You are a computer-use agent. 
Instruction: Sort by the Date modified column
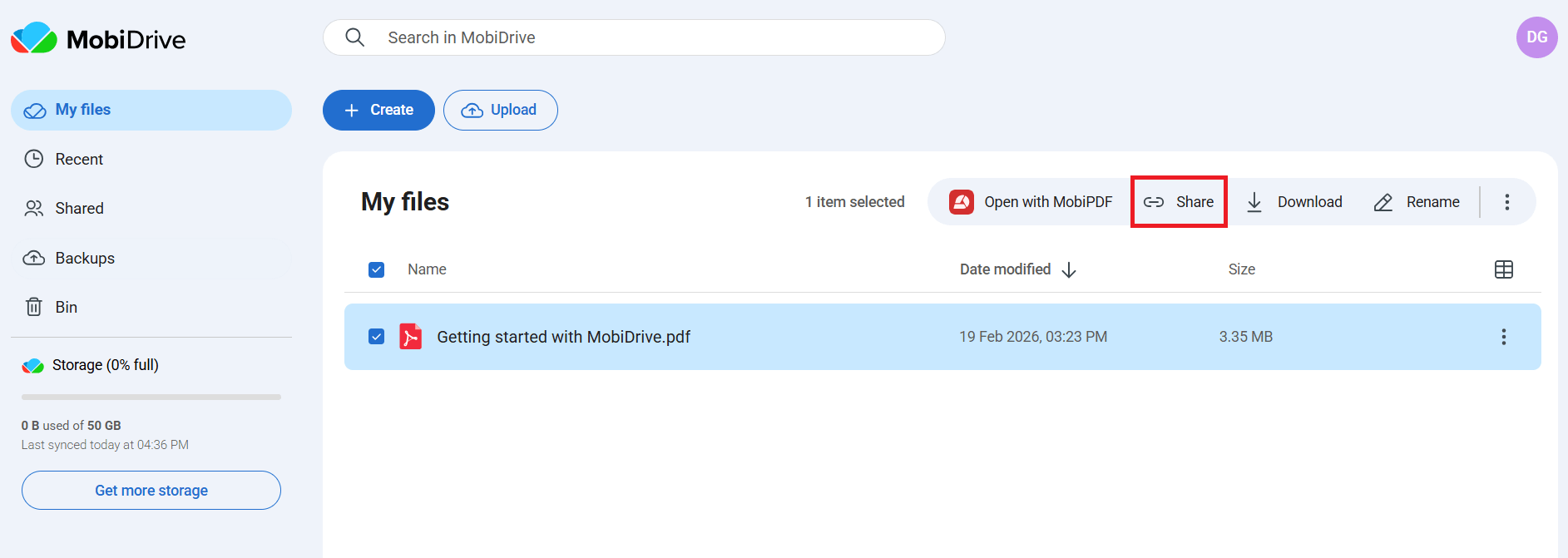(x=1005, y=269)
